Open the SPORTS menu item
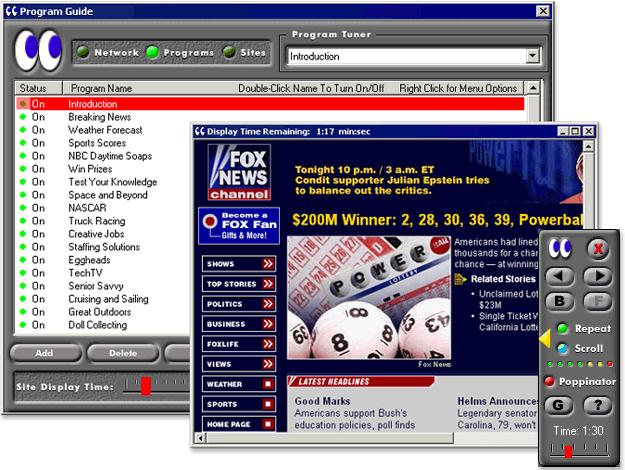This screenshot has height=470, width=625. click(x=239, y=404)
